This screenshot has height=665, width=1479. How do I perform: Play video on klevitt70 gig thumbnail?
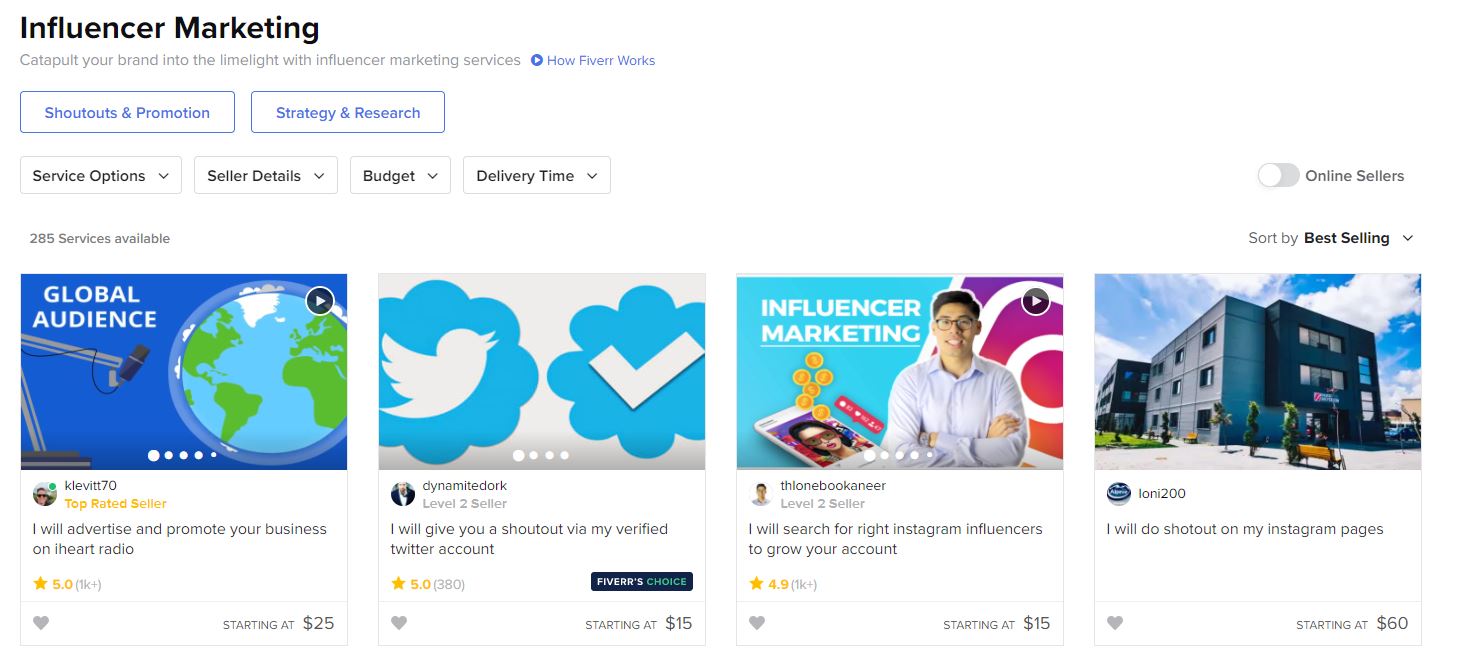320,300
